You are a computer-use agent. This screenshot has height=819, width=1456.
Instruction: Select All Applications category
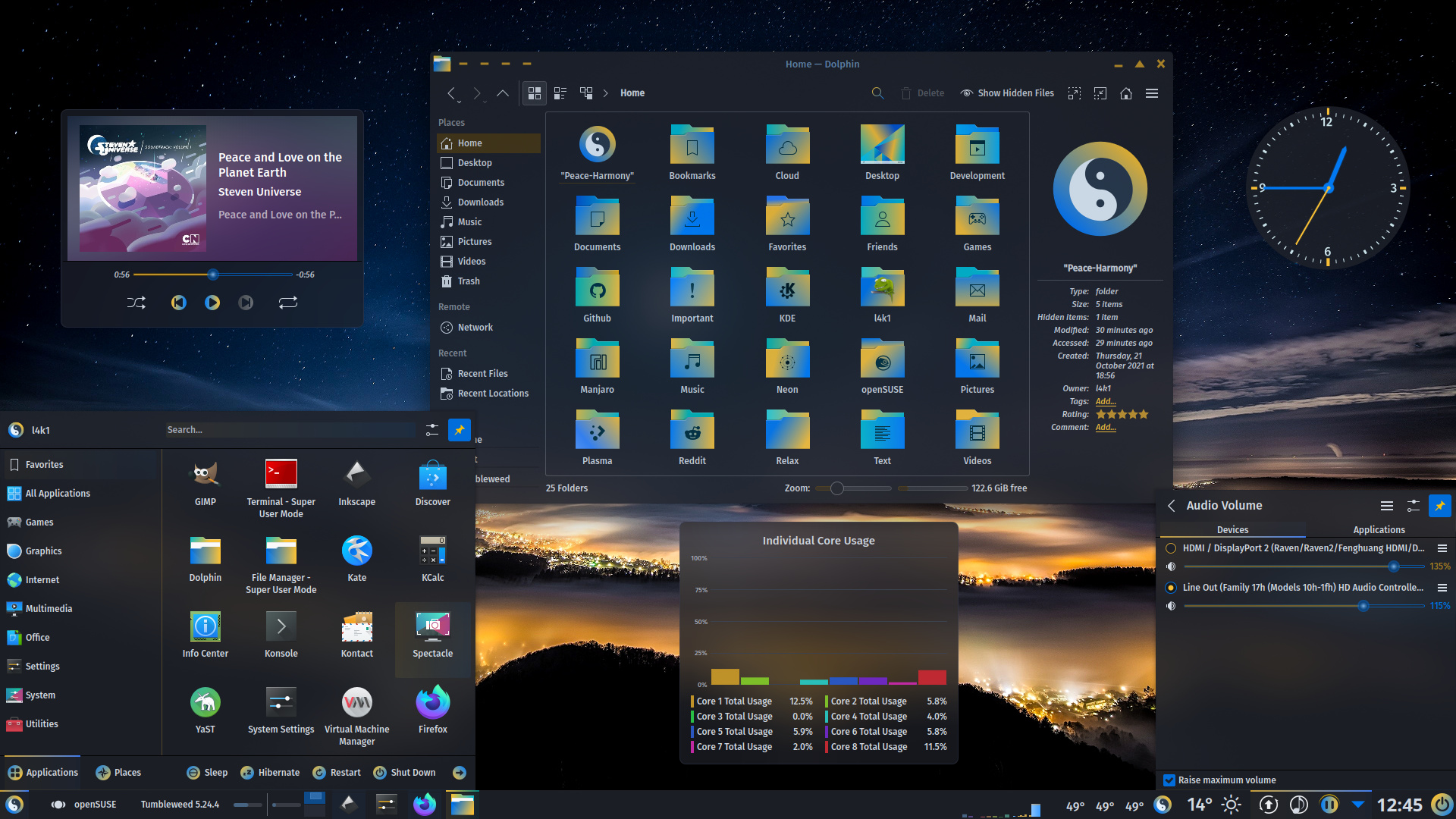point(80,494)
